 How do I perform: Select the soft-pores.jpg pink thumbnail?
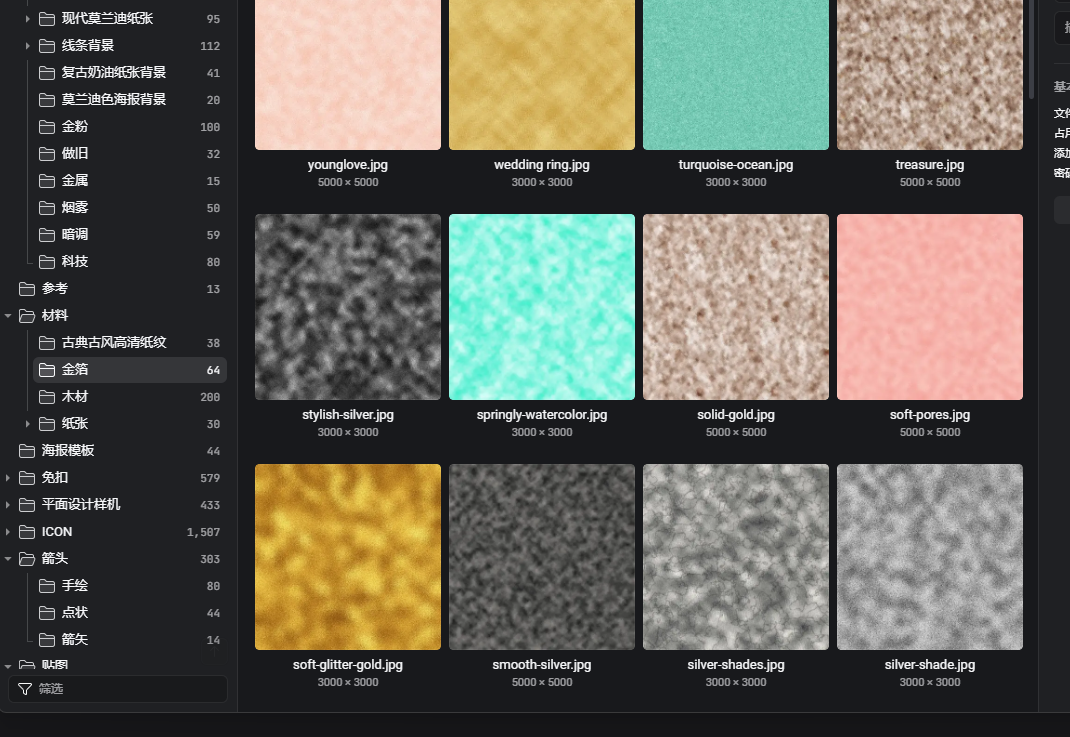(x=930, y=307)
